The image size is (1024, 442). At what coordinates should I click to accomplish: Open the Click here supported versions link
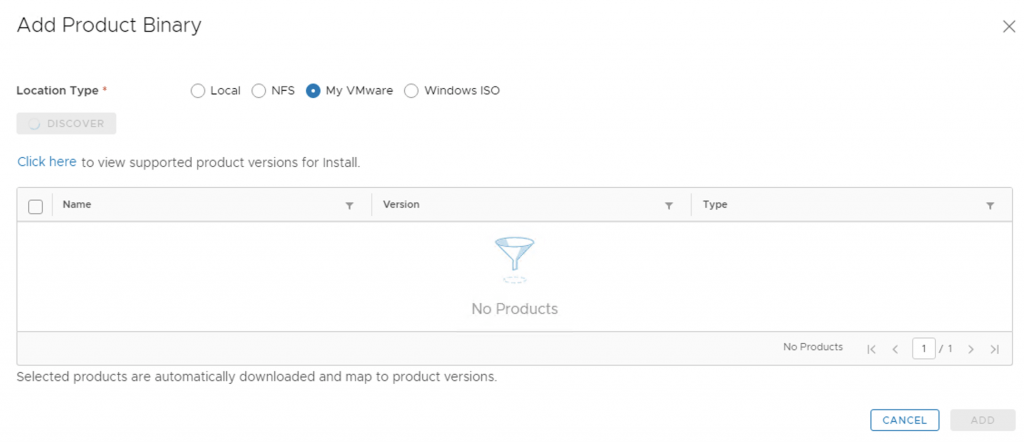click(x=47, y=162)
